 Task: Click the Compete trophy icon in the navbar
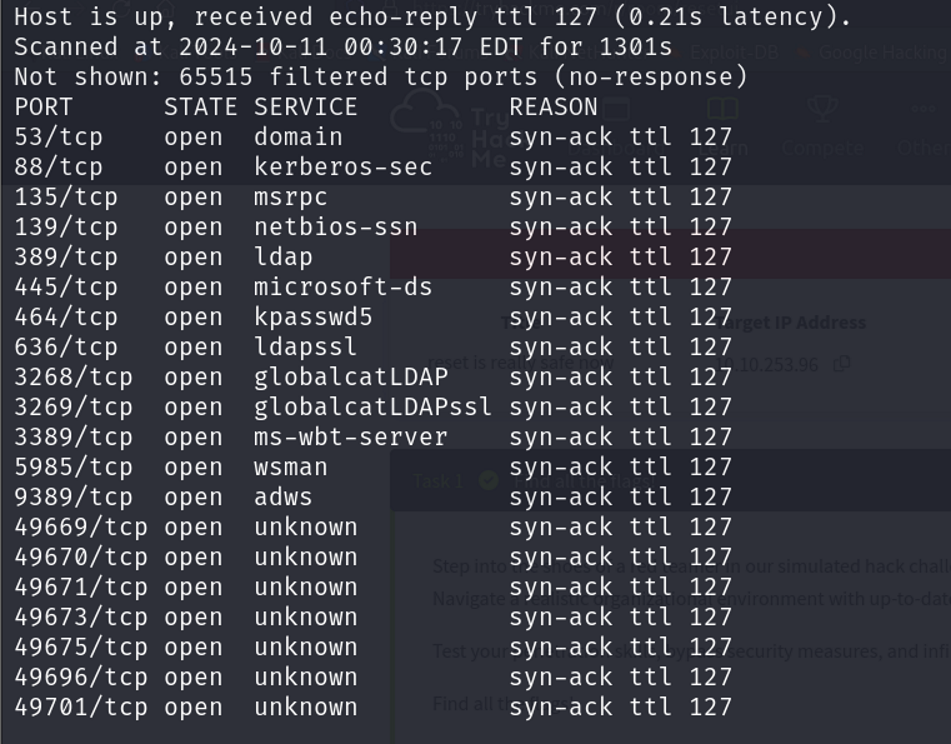(x=821, y=106)
